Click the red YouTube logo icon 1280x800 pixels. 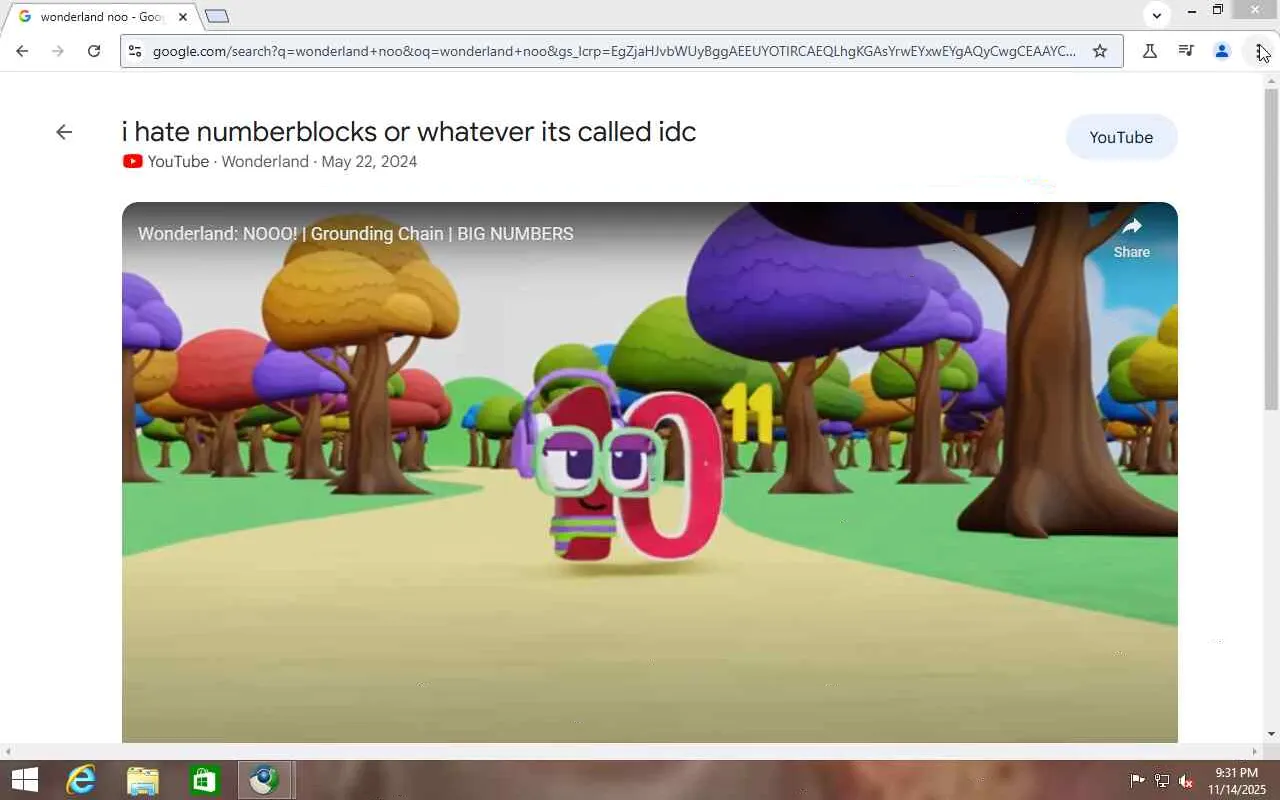click(133, 162)
